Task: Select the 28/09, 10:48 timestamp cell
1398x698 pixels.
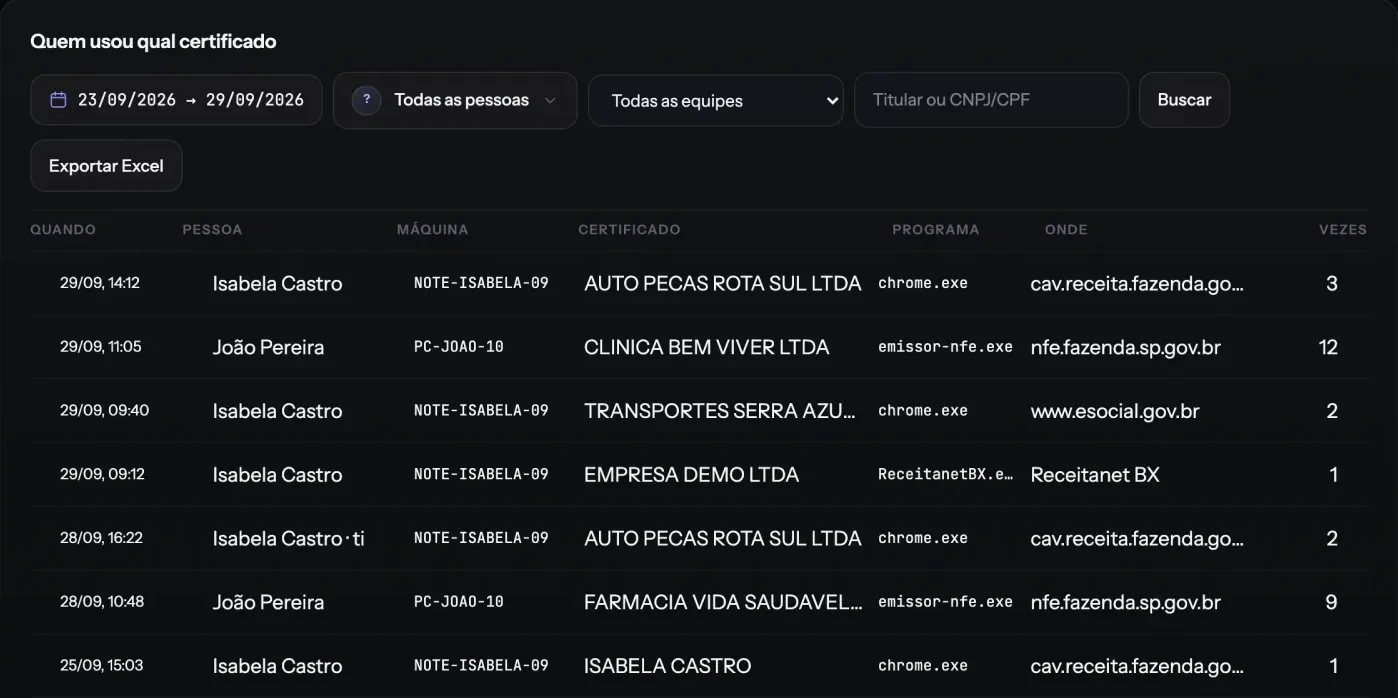Action: point(102,602)
